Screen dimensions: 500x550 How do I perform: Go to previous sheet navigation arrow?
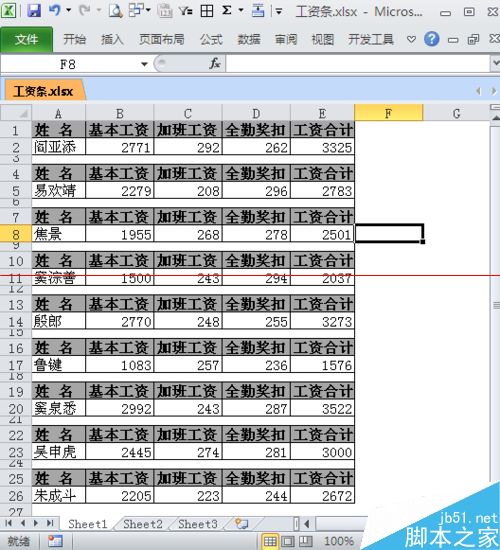coord(23,523)
